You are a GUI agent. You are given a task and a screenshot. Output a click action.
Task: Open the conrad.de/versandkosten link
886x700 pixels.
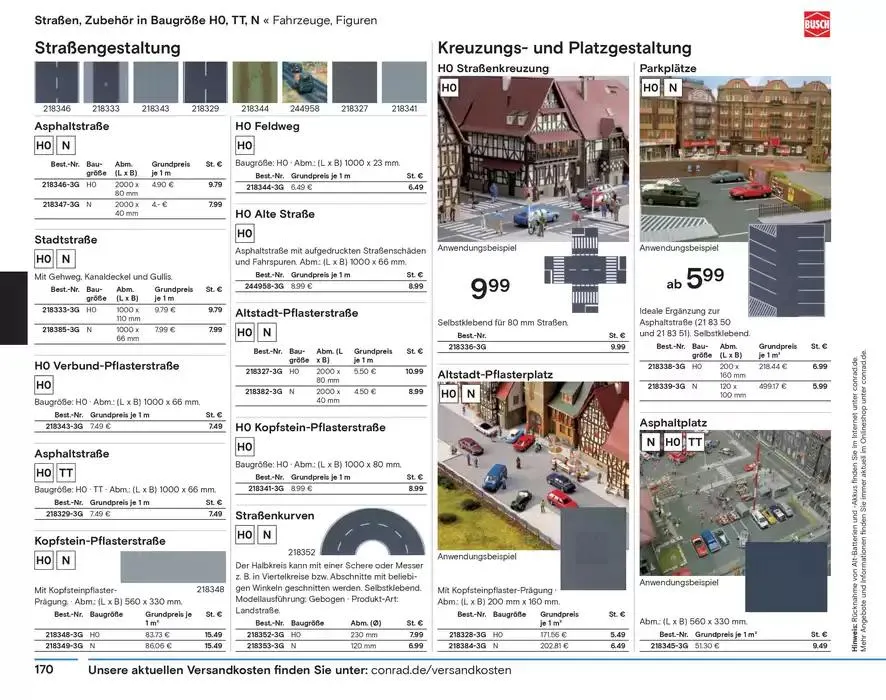440,670
